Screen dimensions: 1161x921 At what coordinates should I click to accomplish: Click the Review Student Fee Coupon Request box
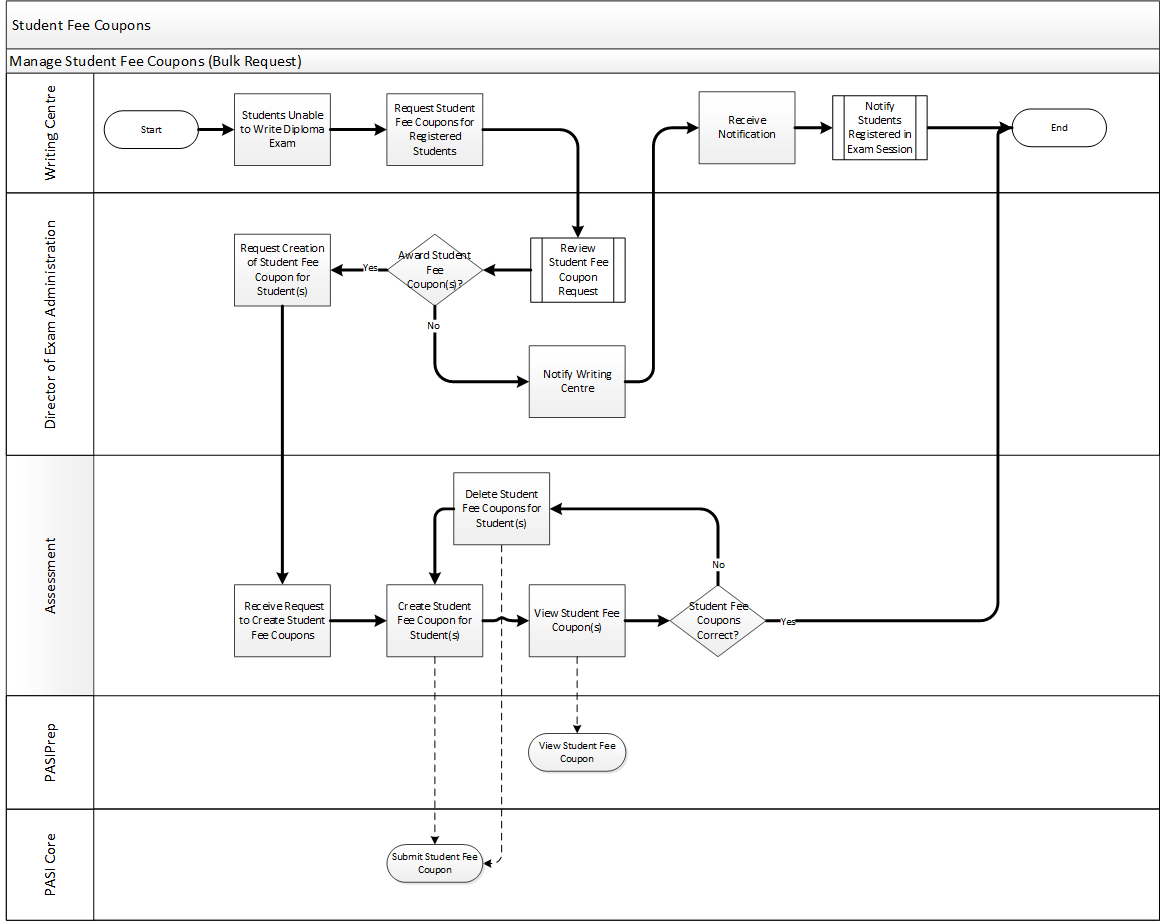[x=577, y=270]
